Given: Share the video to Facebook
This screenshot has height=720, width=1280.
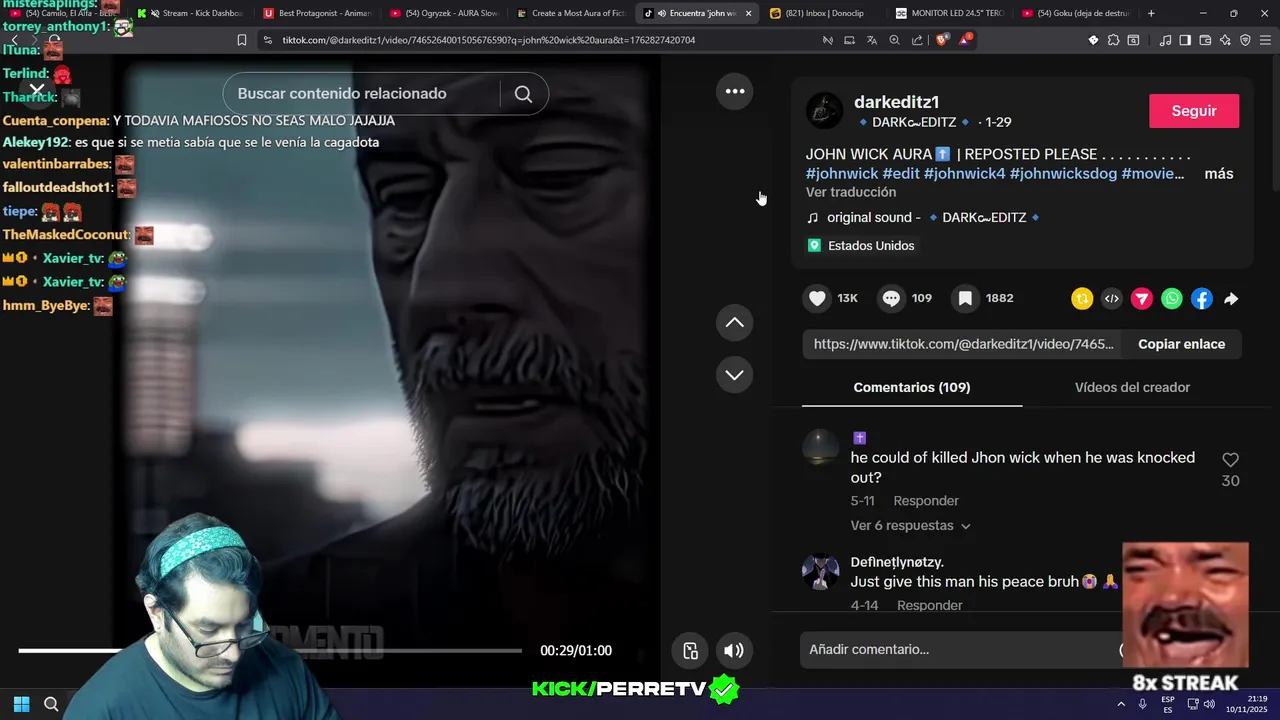Looking at the screenshot, I should click(1202, 298).
